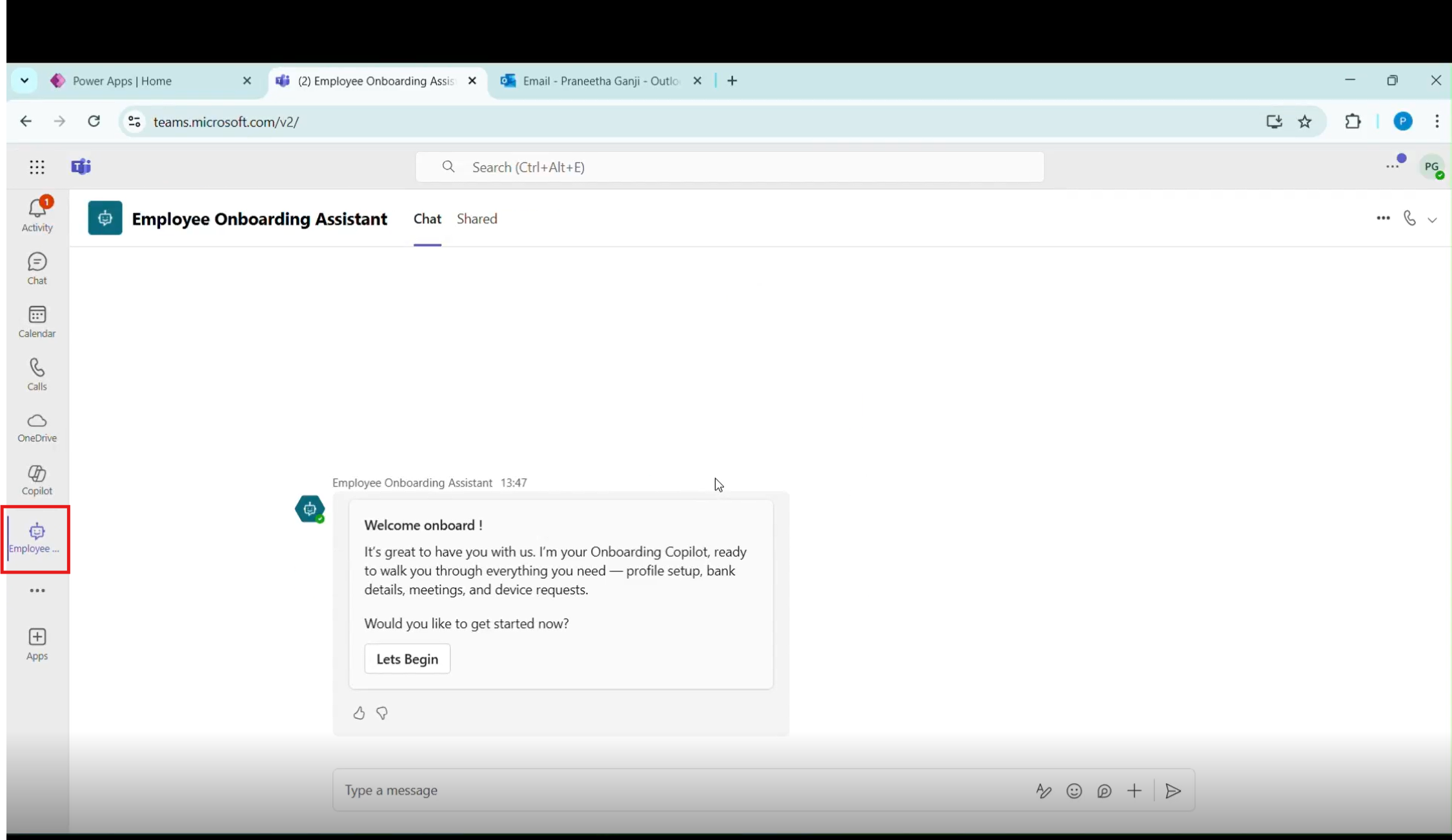Click the Type a message field
The height and width of the screenshot is (840, 1452).
coord(678,790)
